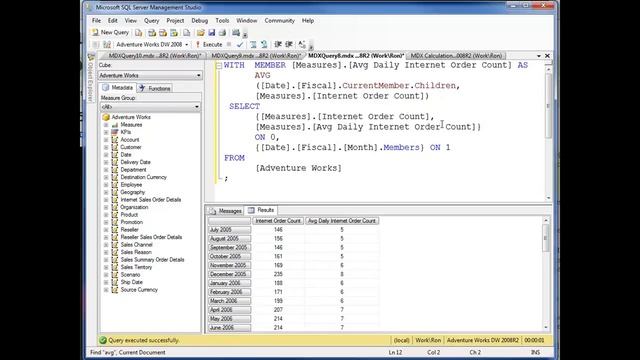
Task: Save the current query with the disk icon
Action: (211, 33)
